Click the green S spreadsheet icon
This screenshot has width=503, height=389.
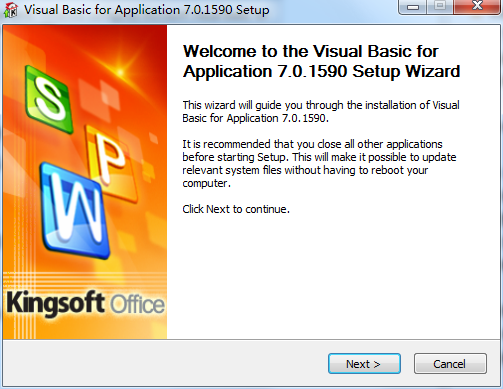point(50,98)
